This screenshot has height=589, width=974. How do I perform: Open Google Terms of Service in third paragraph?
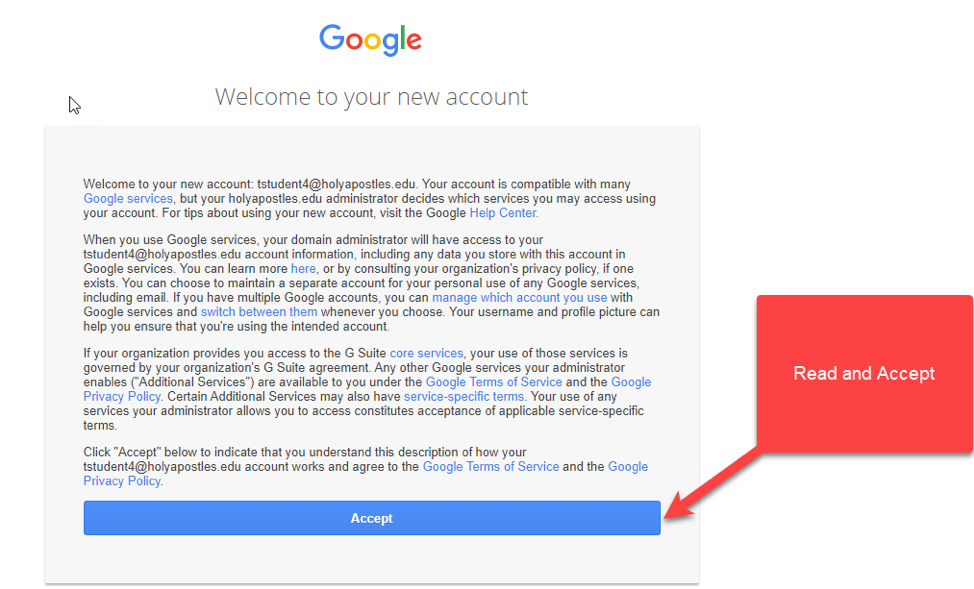click(x=494, y=382)
